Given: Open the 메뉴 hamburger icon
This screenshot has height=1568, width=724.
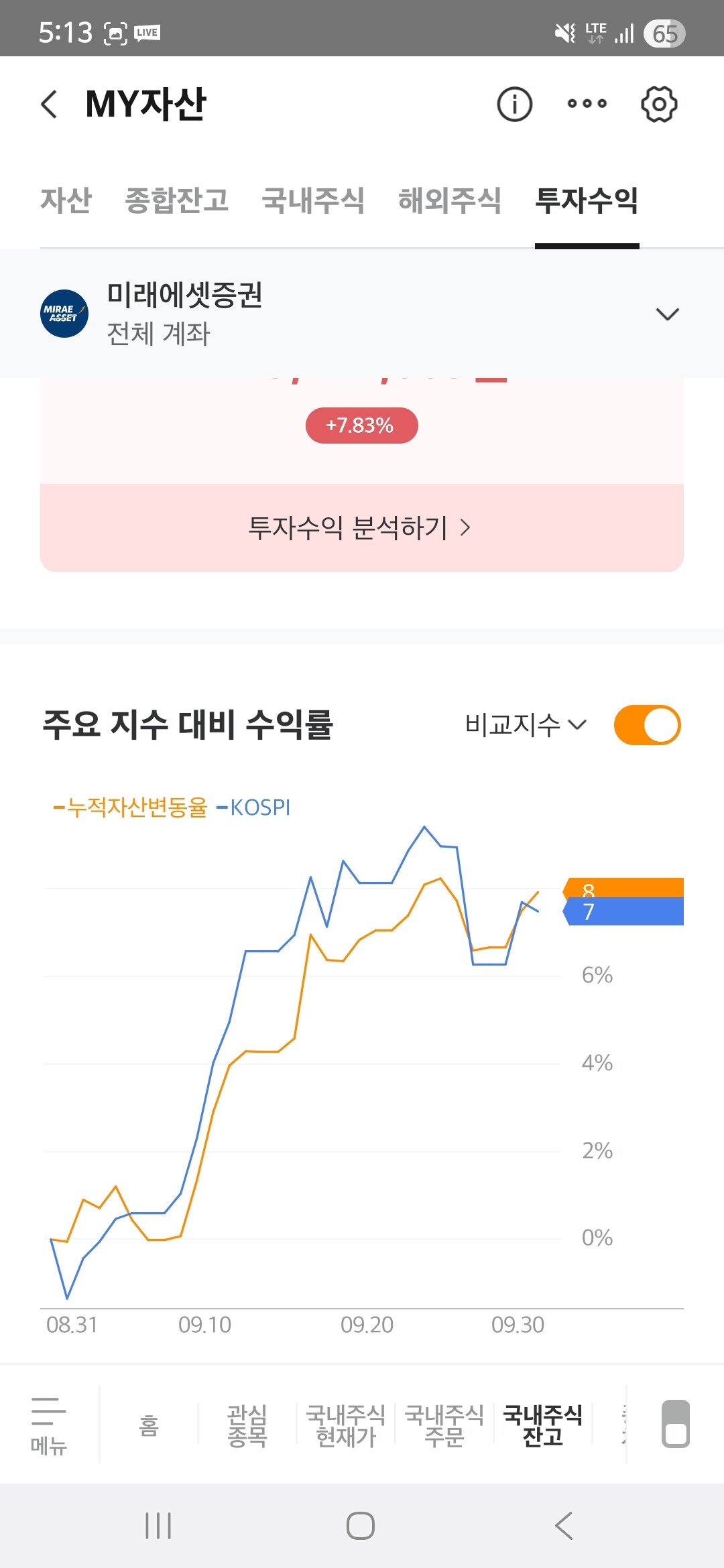Looking at the screenshot, I should click(48, 1425).
